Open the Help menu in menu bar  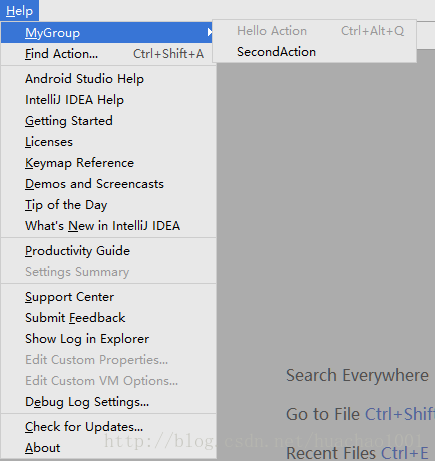(x=19, y=11)
